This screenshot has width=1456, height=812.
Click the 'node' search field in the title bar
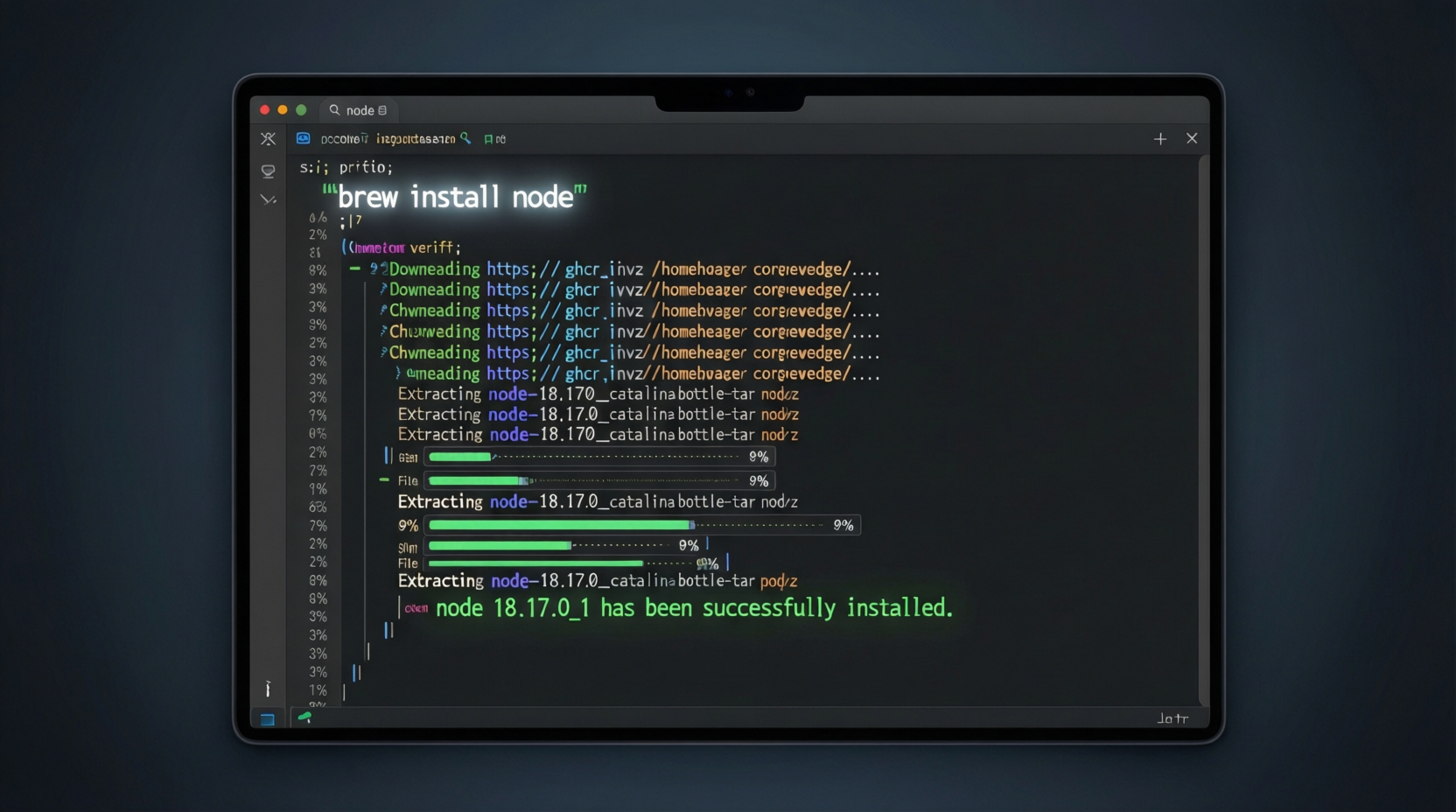pyautogui.click(x=359, y=110)
